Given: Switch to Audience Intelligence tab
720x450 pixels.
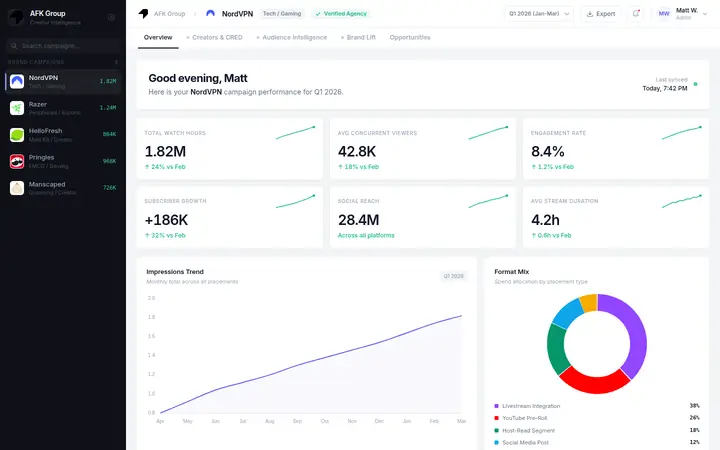Looking at the screenshot, I should (x=292, y=38).
